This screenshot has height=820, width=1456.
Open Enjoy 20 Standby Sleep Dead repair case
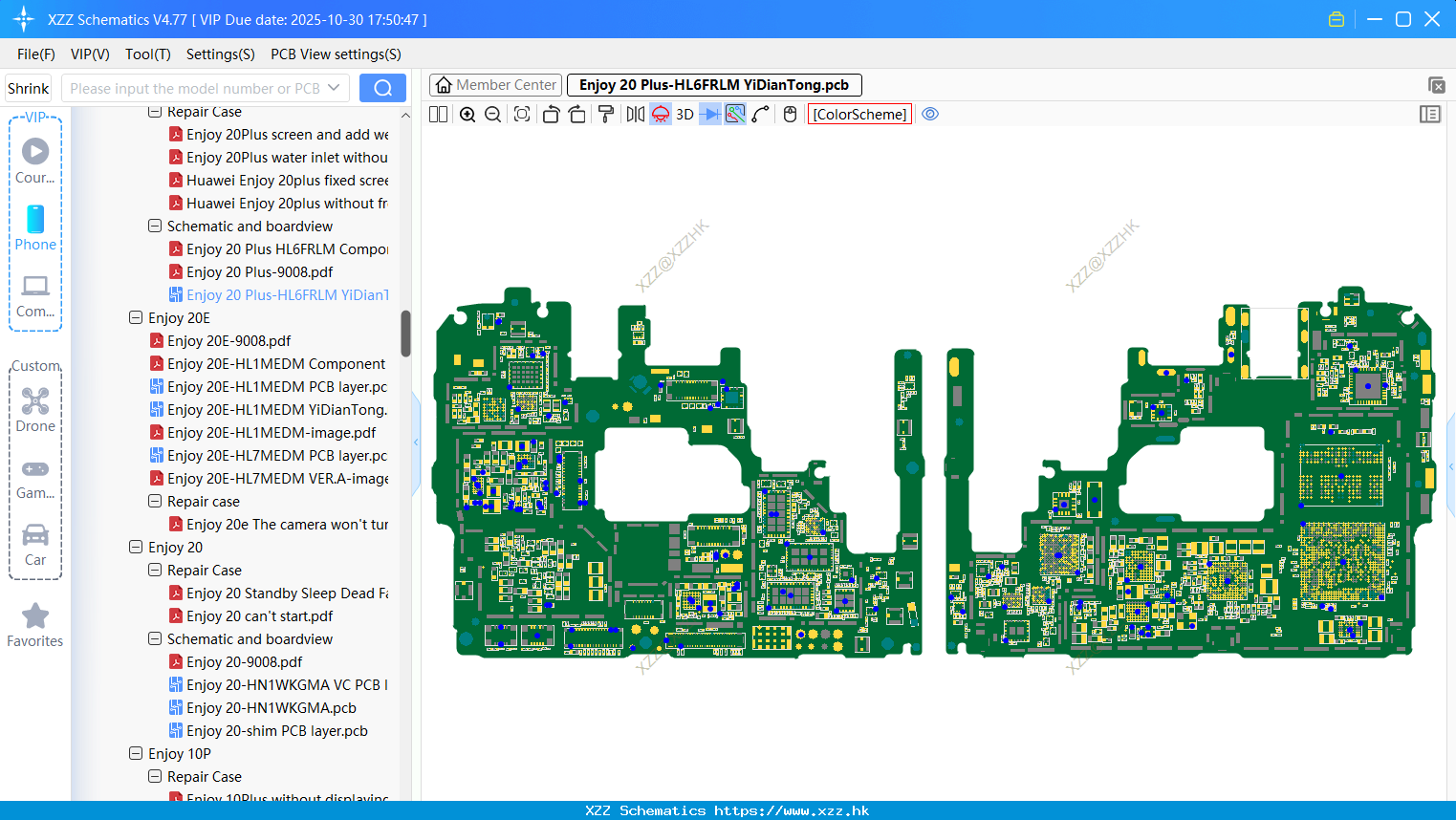pyautogui.click(x=278, y=593)
